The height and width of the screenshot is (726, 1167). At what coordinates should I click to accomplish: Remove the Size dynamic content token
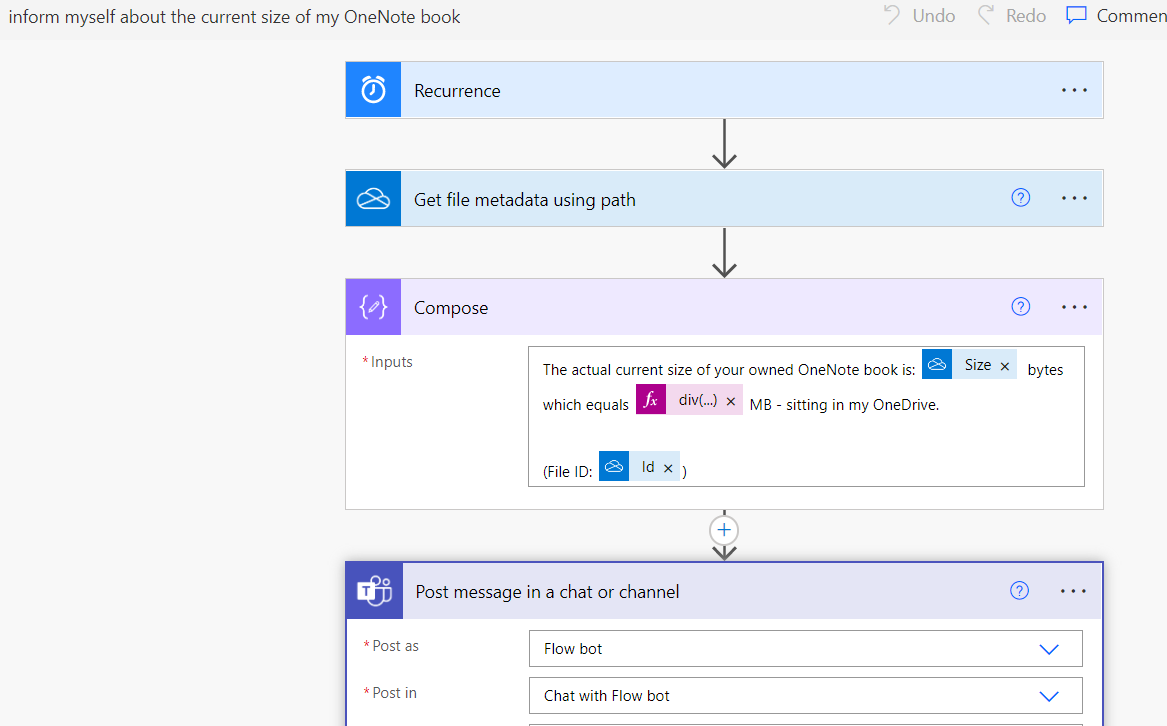click(1005, 366)
